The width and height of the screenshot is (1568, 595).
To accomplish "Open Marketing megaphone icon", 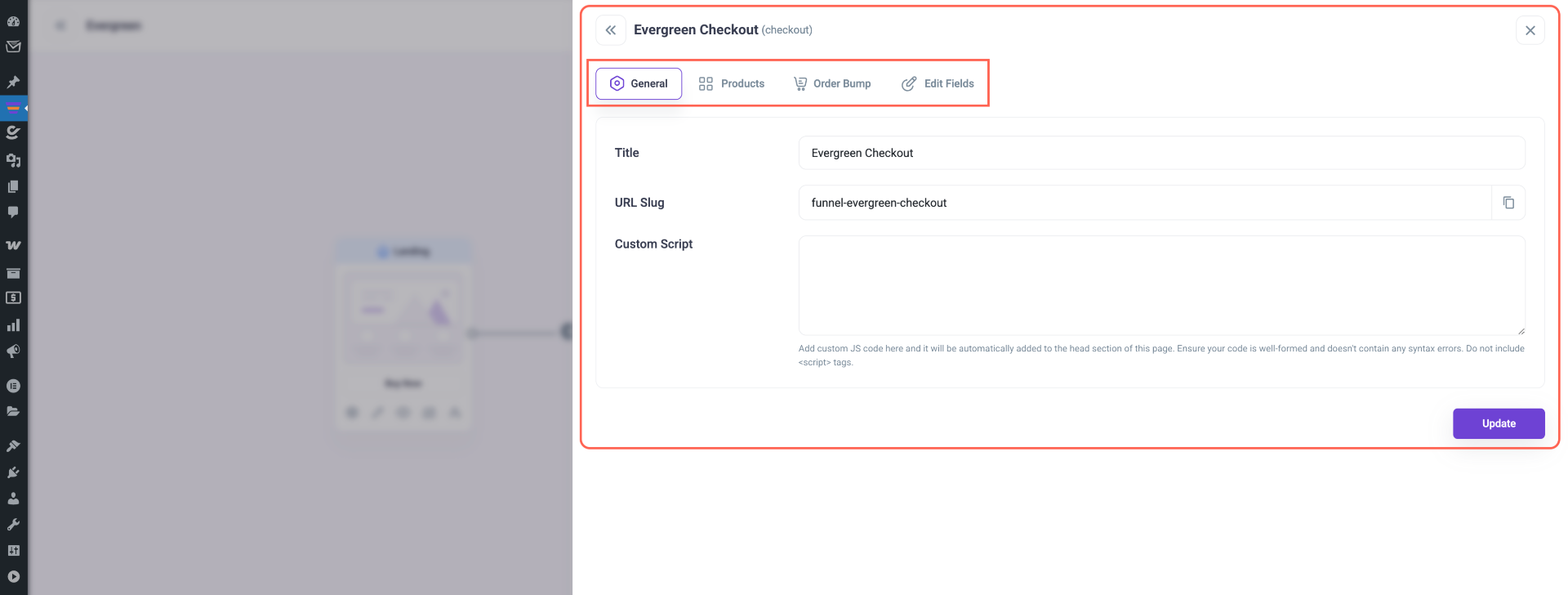I will pos(13,351).
